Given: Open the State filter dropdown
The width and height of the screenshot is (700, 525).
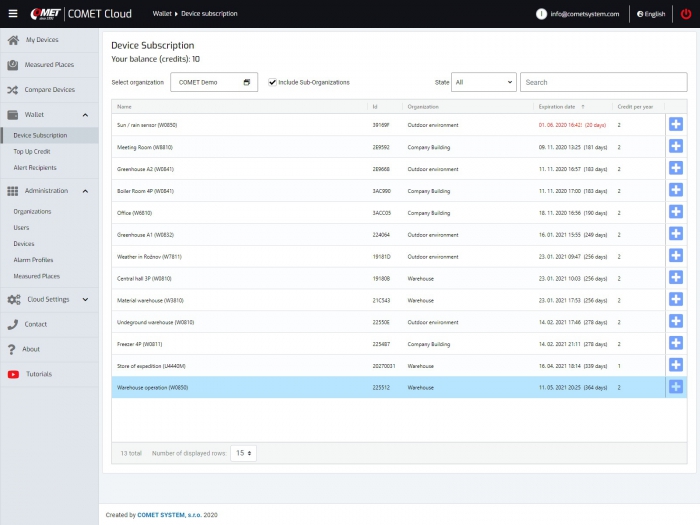Looking at the screenshot, I should pos(483,83).
